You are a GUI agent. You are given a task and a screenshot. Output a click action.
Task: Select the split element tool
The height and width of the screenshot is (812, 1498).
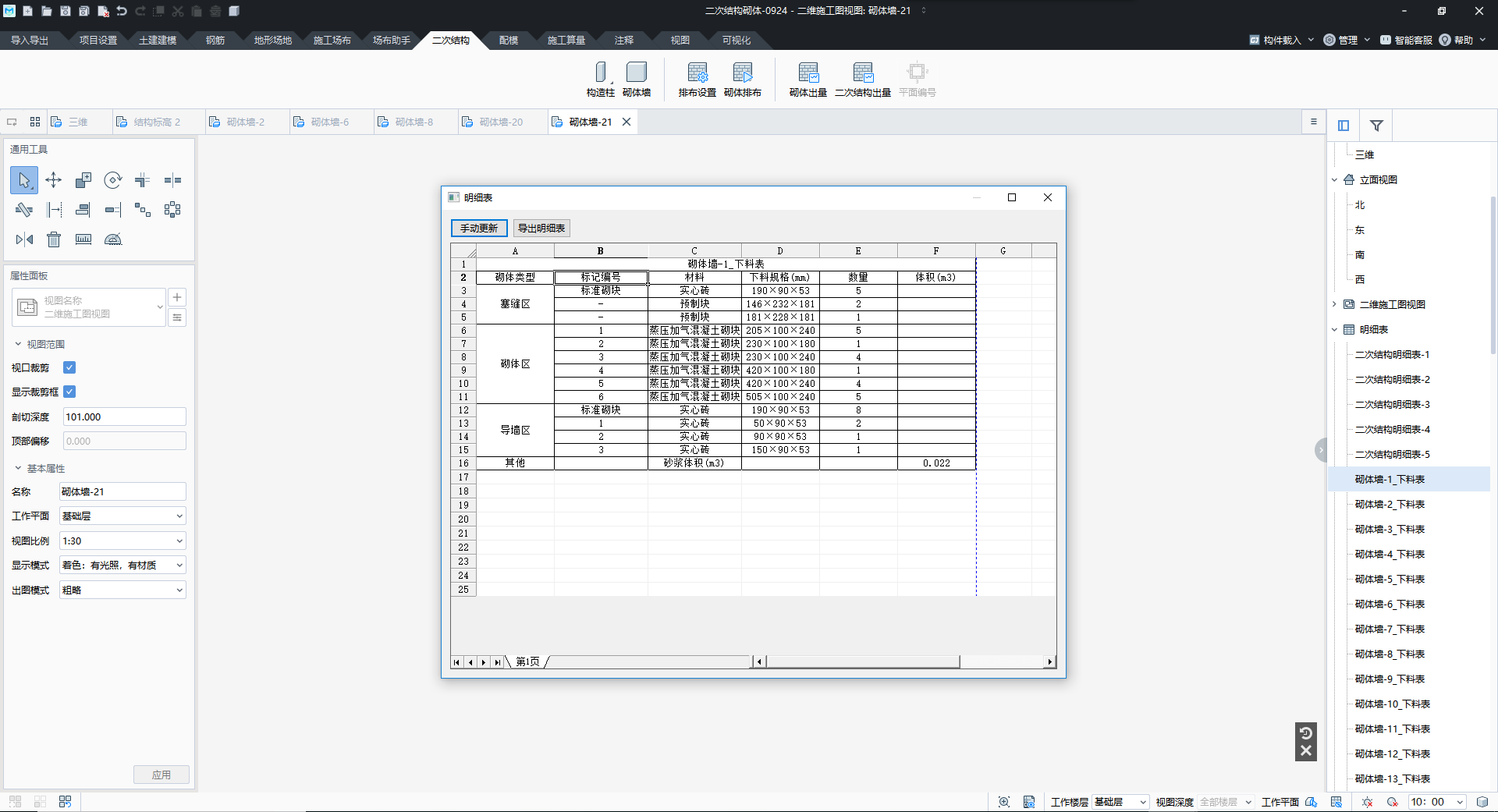[172, 180]
